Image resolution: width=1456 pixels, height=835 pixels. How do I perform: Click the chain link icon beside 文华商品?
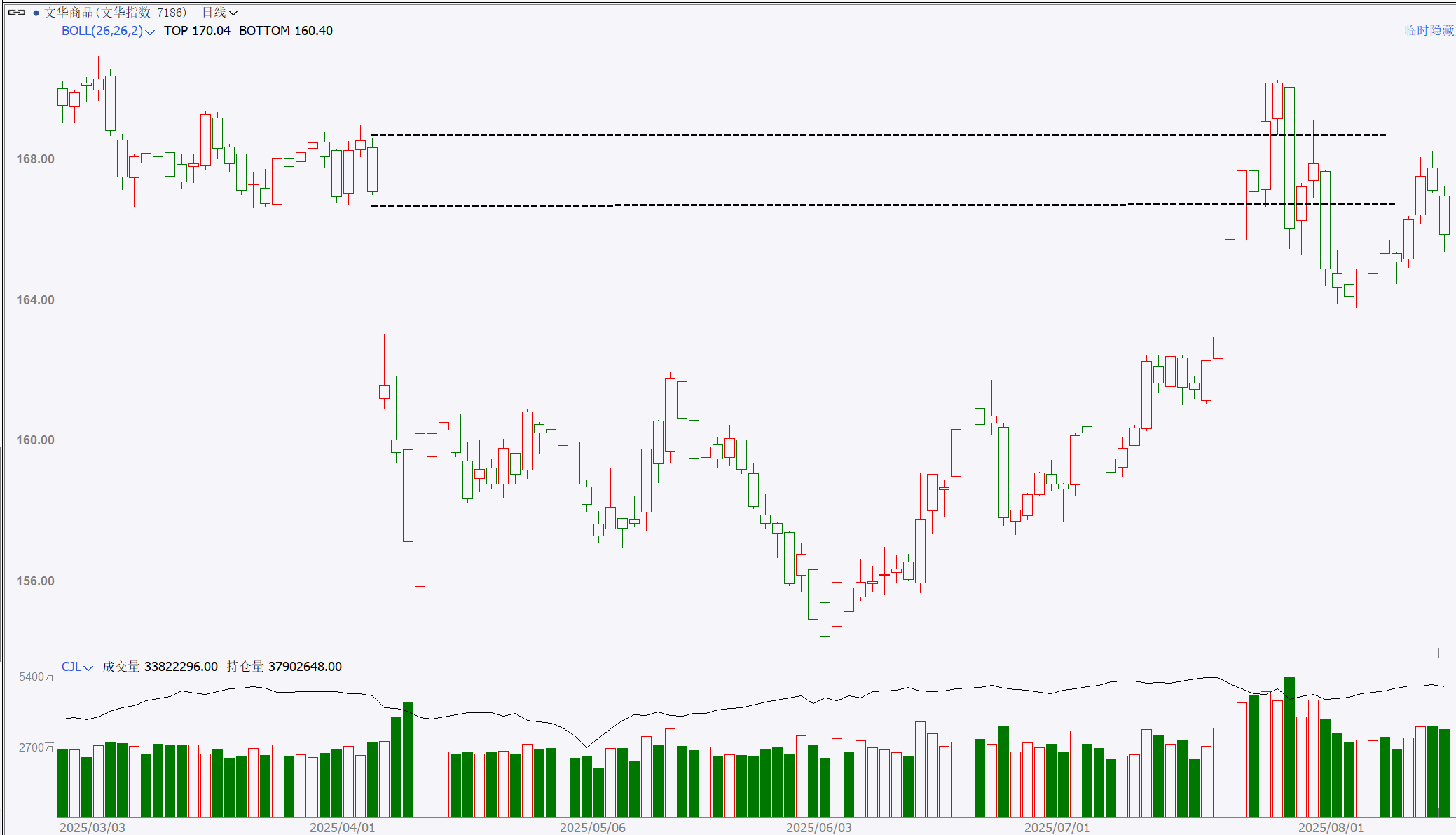point(17,13)
